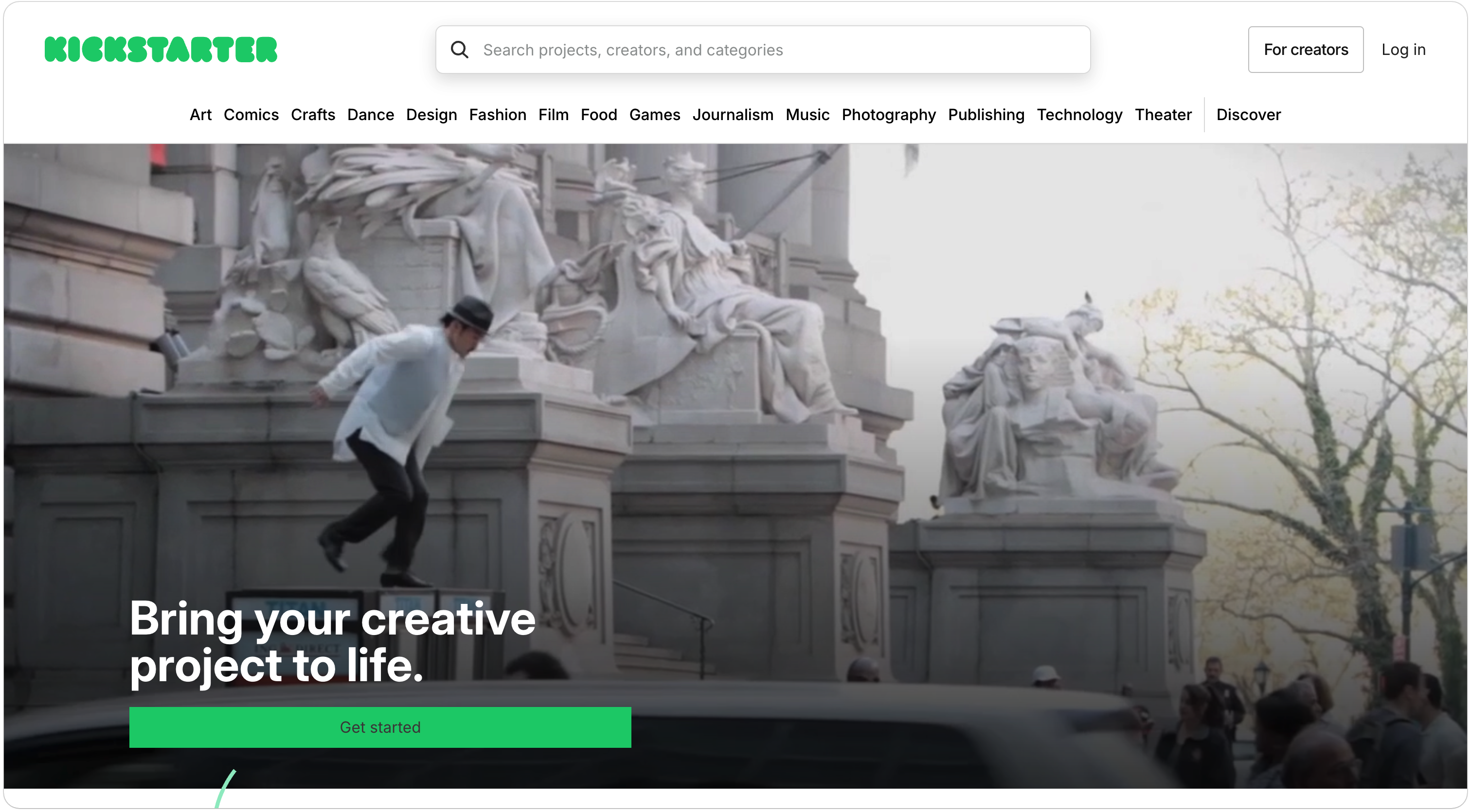Click the Log in link

(x=1403, y=50)
